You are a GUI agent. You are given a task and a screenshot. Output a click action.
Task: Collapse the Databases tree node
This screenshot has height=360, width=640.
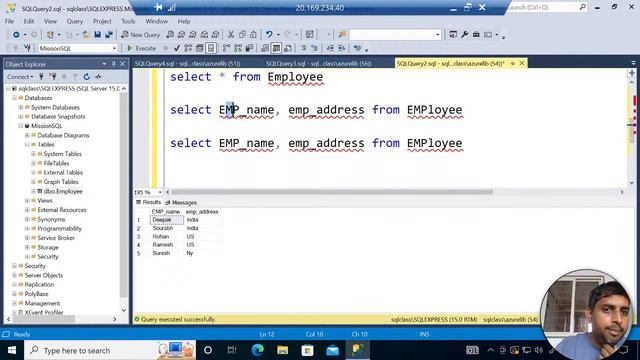tap(14, 98)
